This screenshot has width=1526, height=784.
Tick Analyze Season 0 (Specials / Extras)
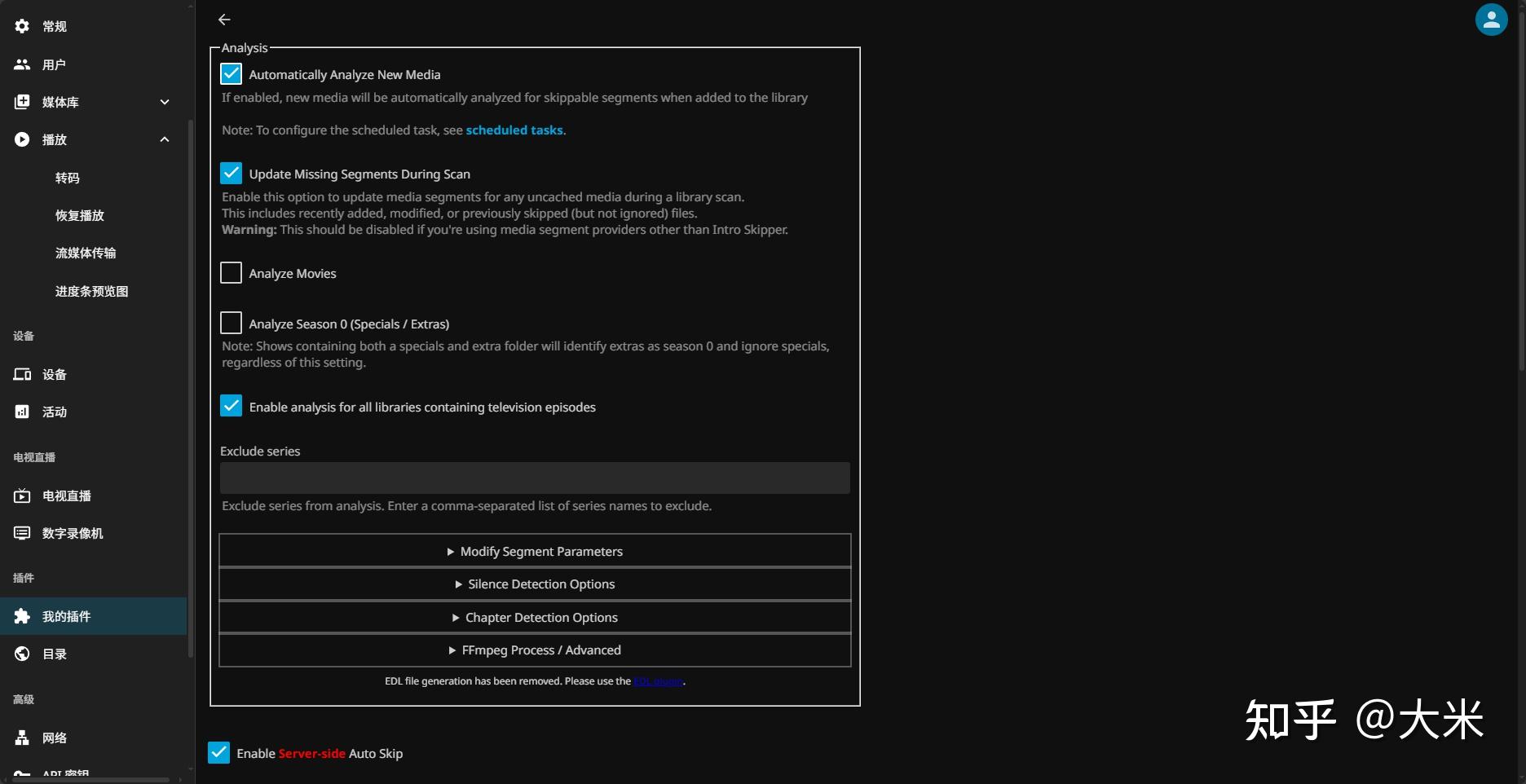[x=231, y=324]
